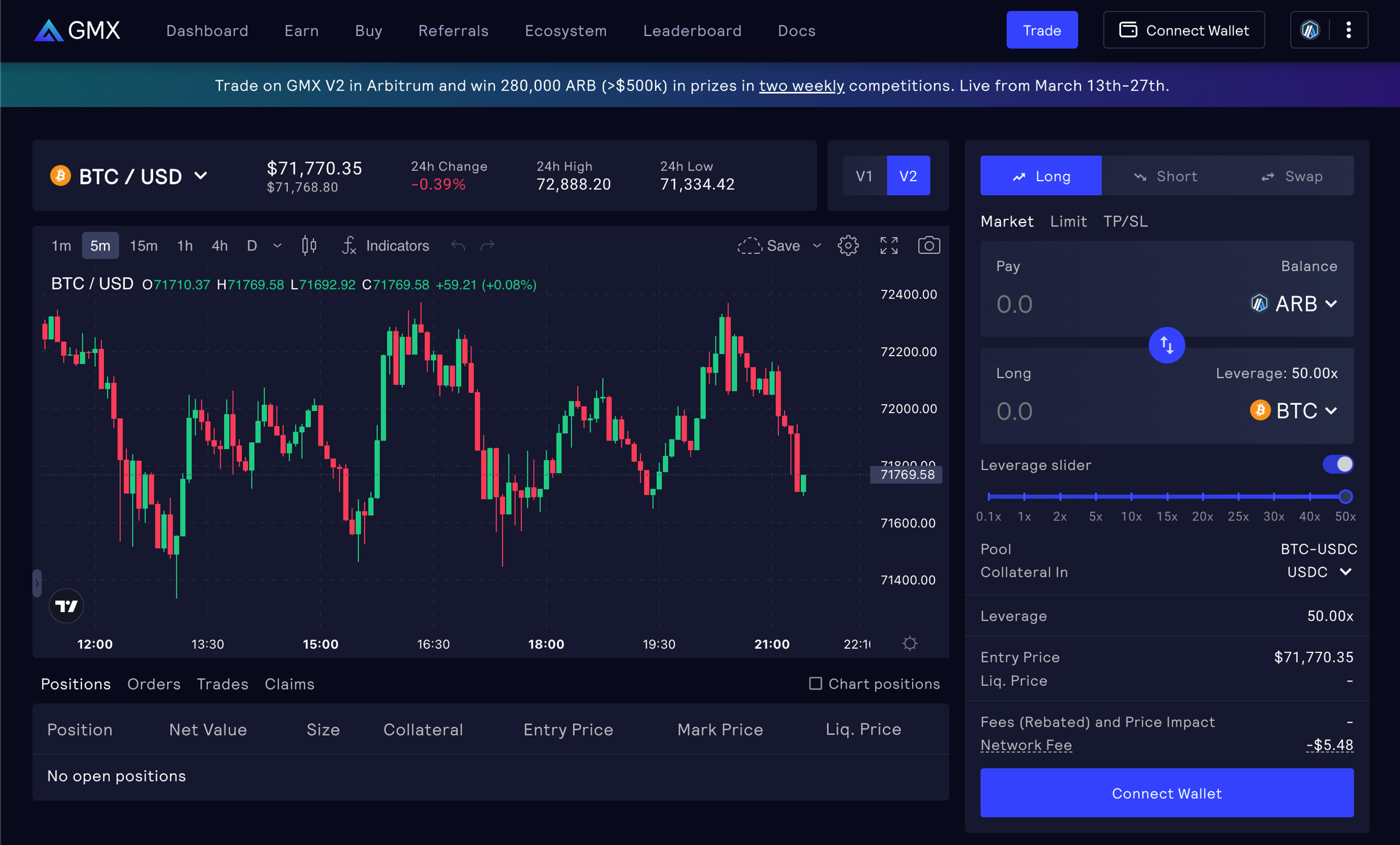Click the large Connect Wallet button
The height and width of the screenshot is (845, 1400).
click(x=1166, y=793)
